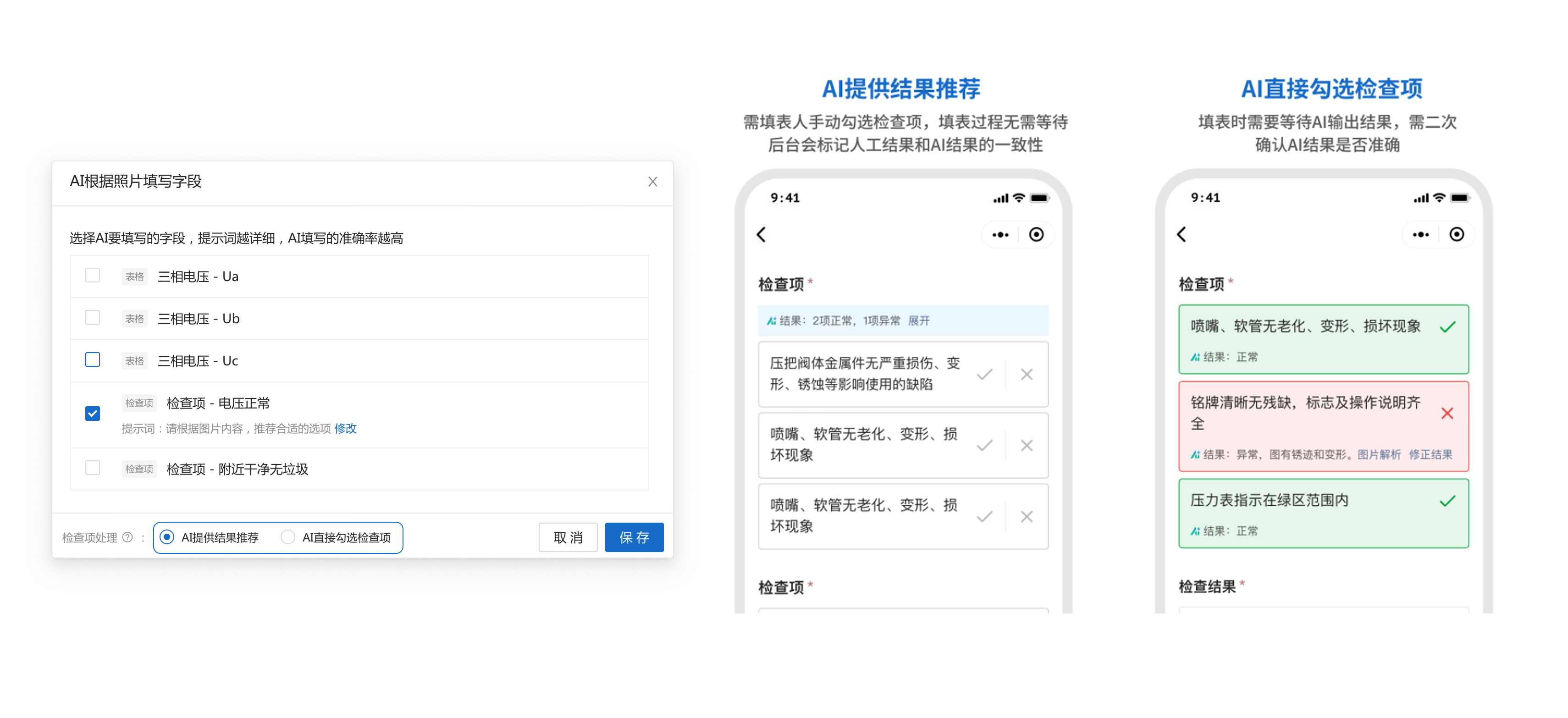The width and height of the screenshot is (1568, 718).
Task: Close the AI根据照片填写字段 dialog
Action: (652, 182)
